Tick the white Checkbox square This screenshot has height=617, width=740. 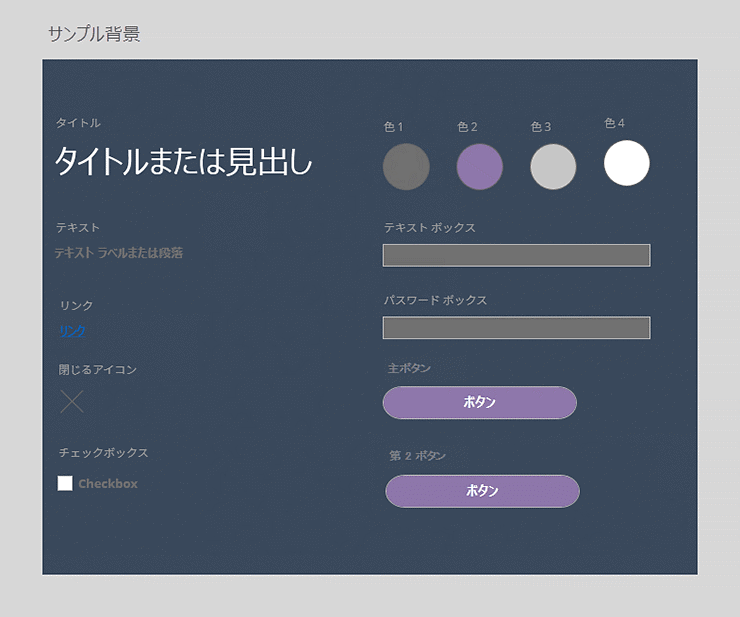click(65, 484)
